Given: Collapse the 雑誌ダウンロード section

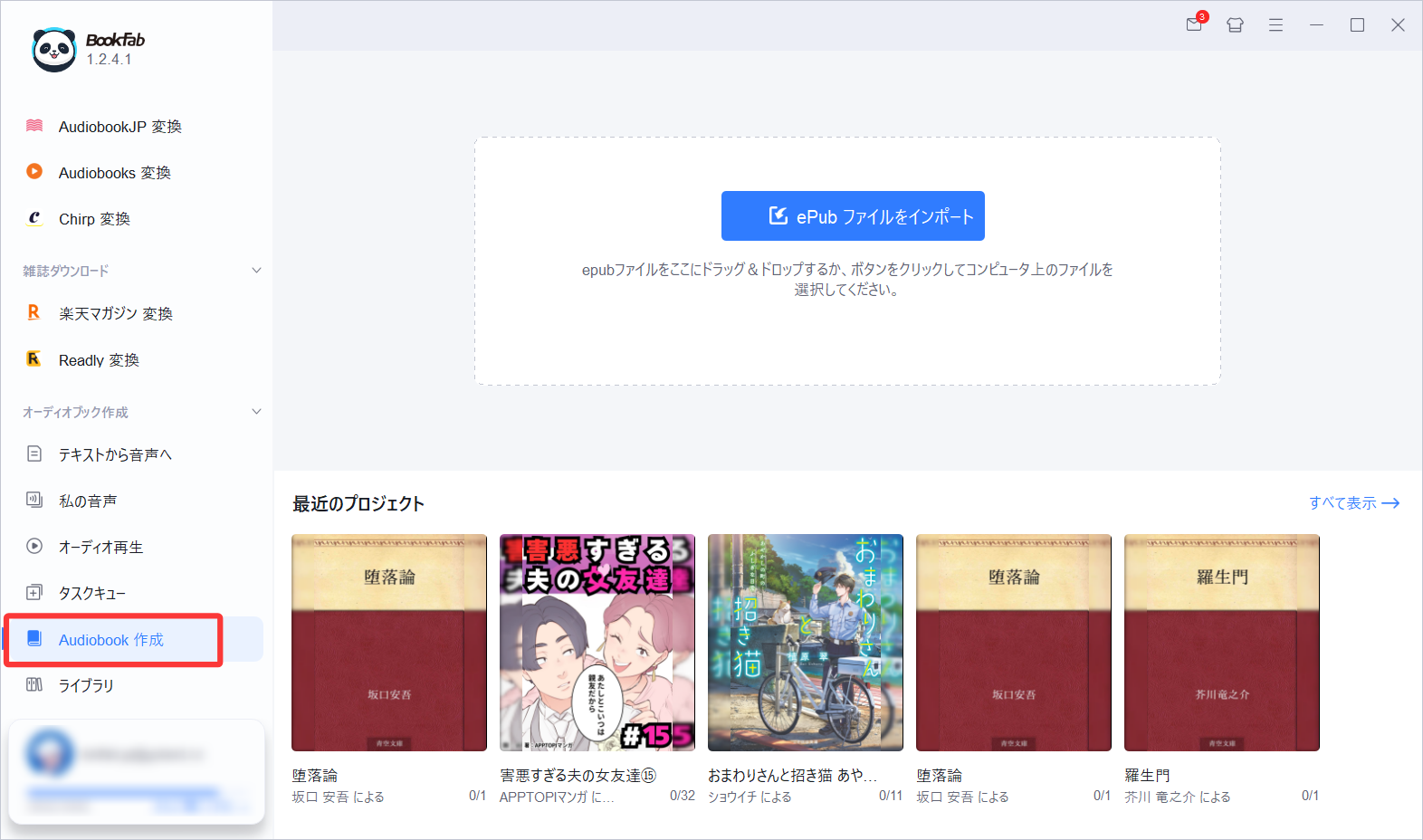Looking at the screenshot, I should pyautogui.click(x=256, y=271).
